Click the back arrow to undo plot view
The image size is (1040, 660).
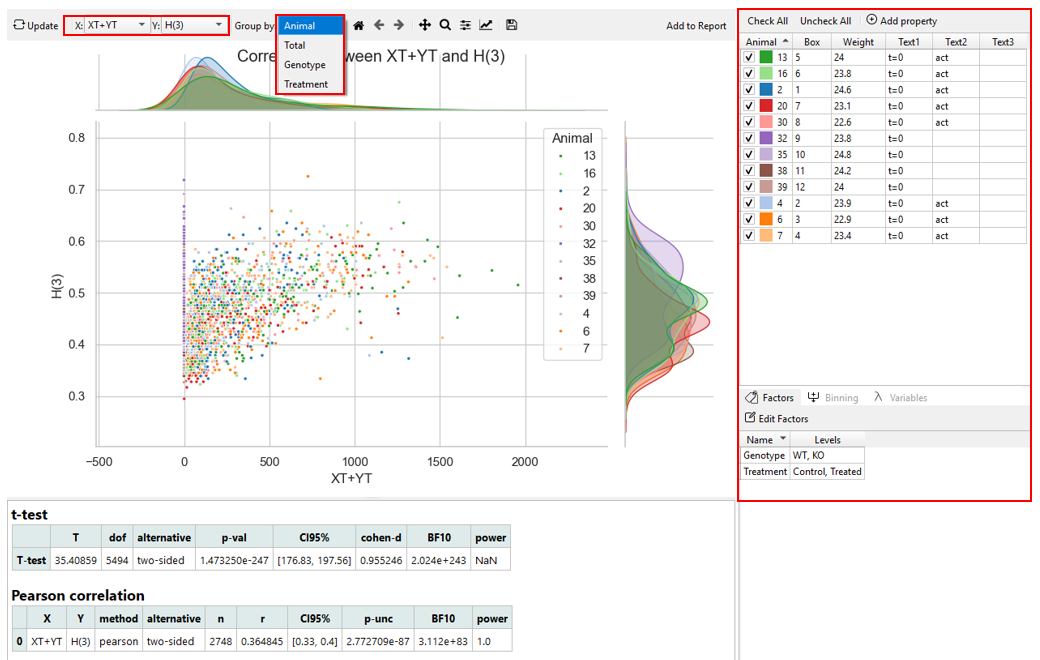click(380, 25)
